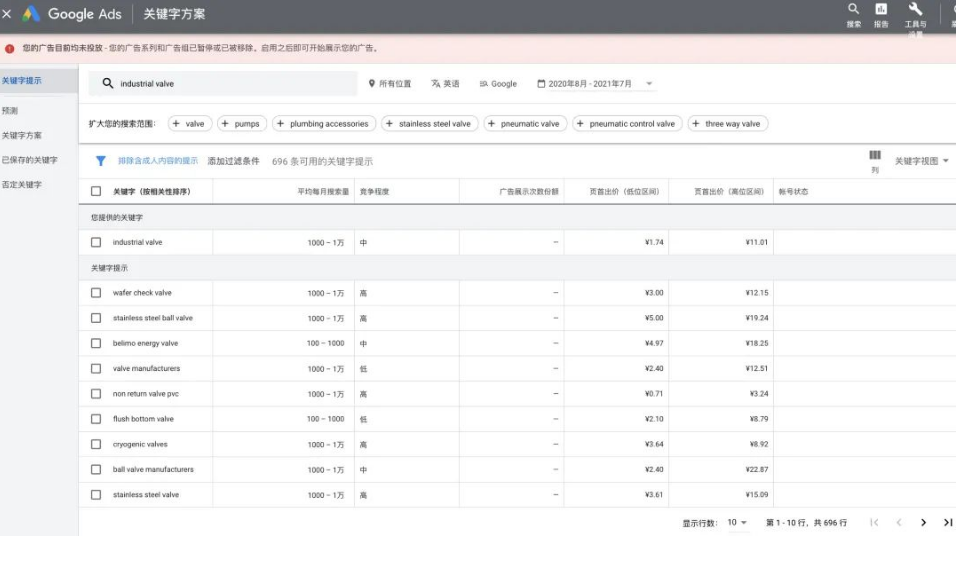This screenshot has height=572, width=956.
Task: Open the keyword view dropdown
Action: tap(921, 161)
